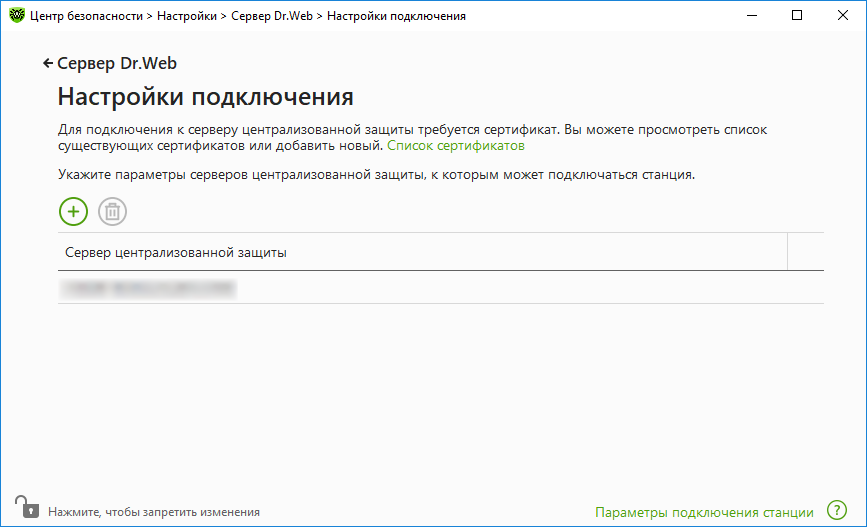Open Параметры подключения станции link
The width and height of the screenshot is (867, 527).
704,513
